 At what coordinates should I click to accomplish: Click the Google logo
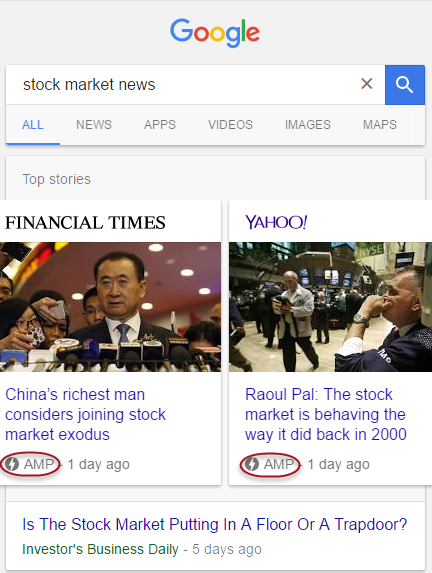click(215, 33)
